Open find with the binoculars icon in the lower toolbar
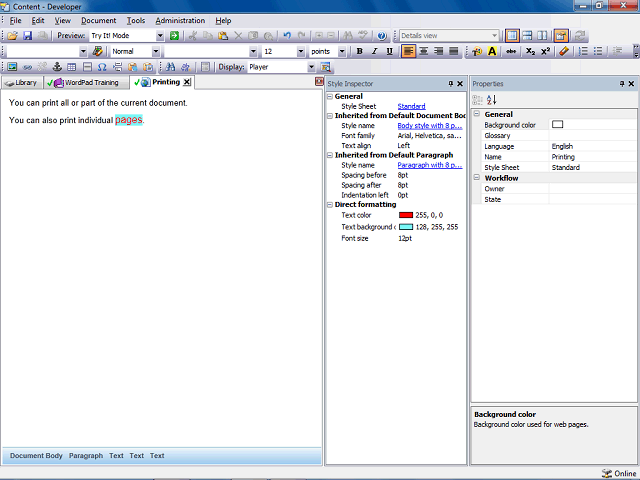The image size is (640, 480). [170, 67]
